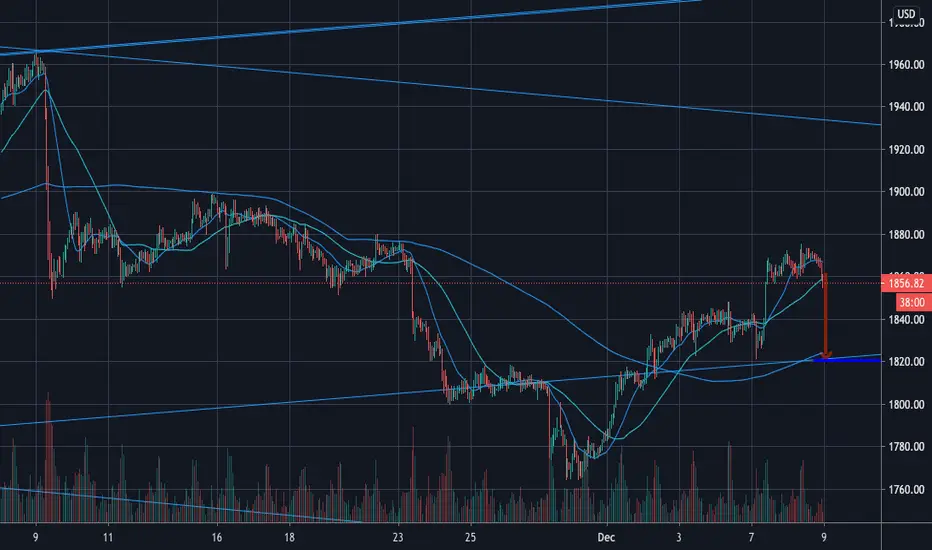Click the Dec label on time axis
Image resolution: width=932 pixels, height=550 pixels.
click(x=606, y=538)
